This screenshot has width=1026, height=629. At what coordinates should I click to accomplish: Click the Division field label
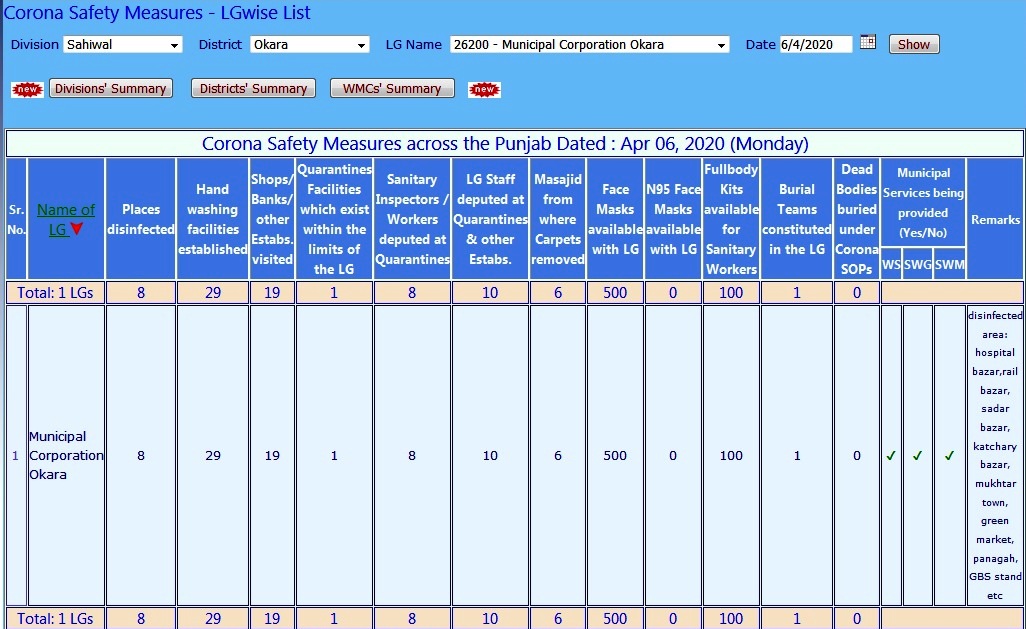[x=35, y=45]
